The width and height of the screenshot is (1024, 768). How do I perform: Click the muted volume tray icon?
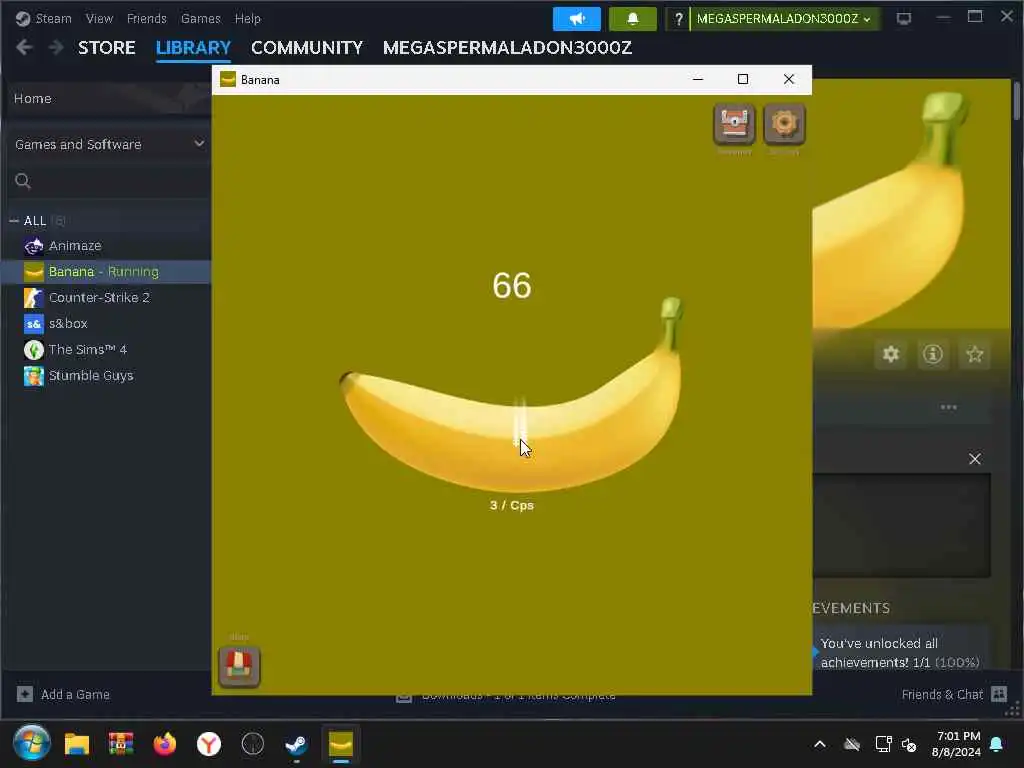(x=909, y=744)
